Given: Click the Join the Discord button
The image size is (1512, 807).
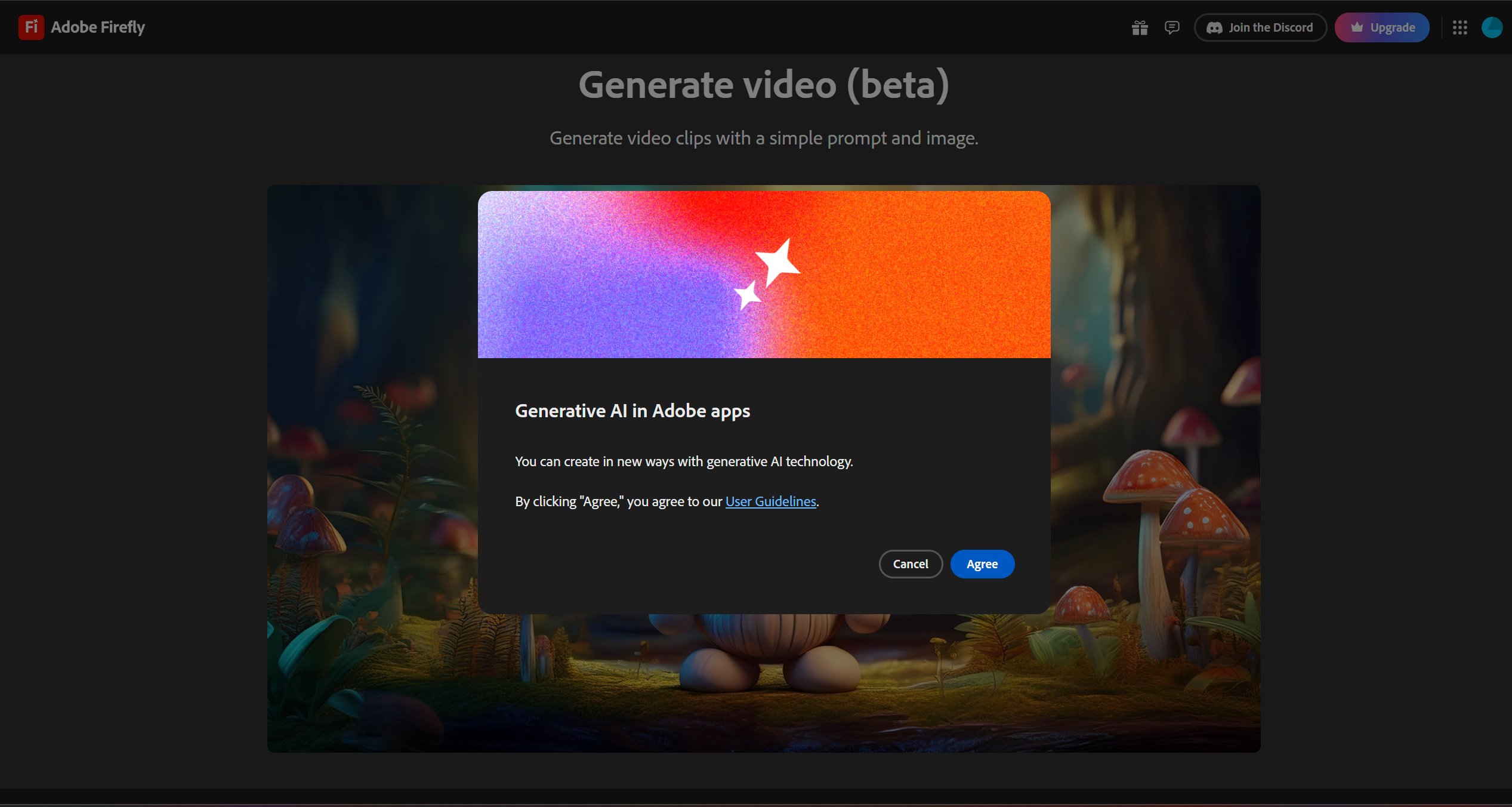Looking at the screenshot, I should coord(1270,27).
